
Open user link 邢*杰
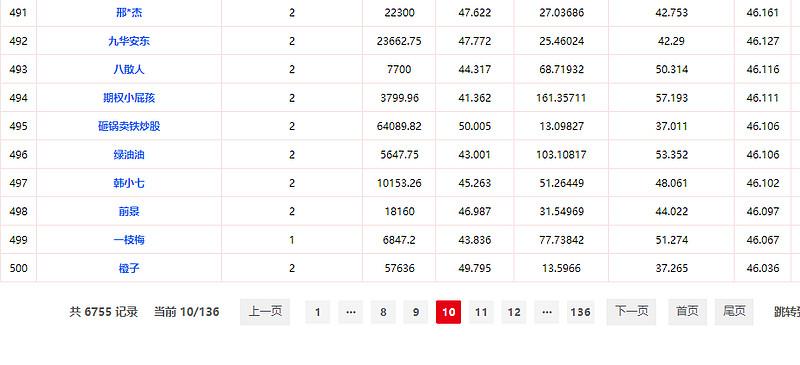click(x=129, y=13)
